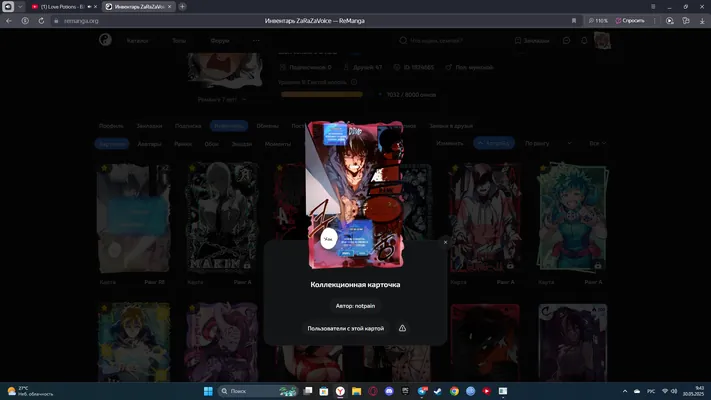Click 'Пользователи с этой картой' button
Viewport: 711px width, 400px height.
(346, 328)
